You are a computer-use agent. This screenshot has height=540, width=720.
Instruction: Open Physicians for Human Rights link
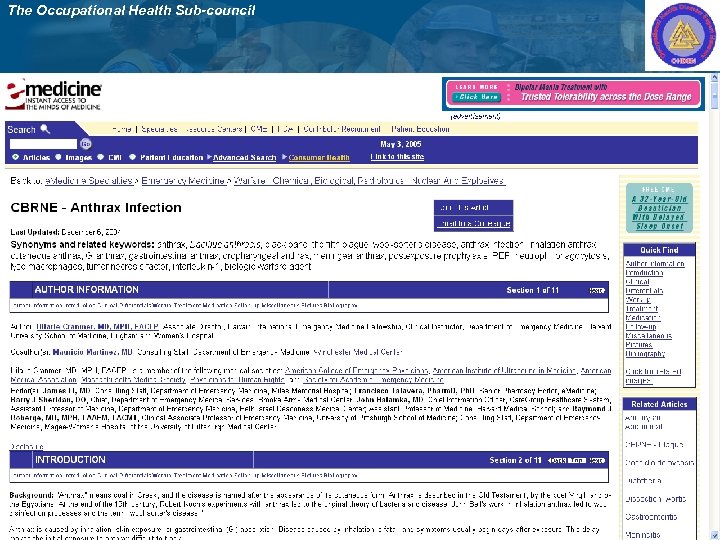click(237, 380)
